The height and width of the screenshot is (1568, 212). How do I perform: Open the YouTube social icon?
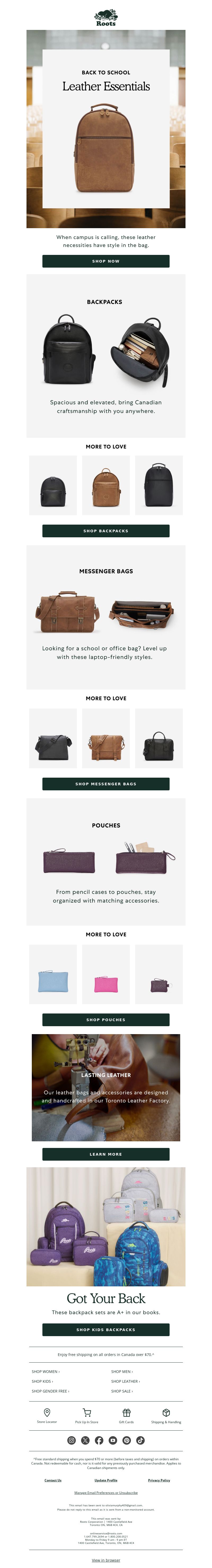click(113, 1440)
